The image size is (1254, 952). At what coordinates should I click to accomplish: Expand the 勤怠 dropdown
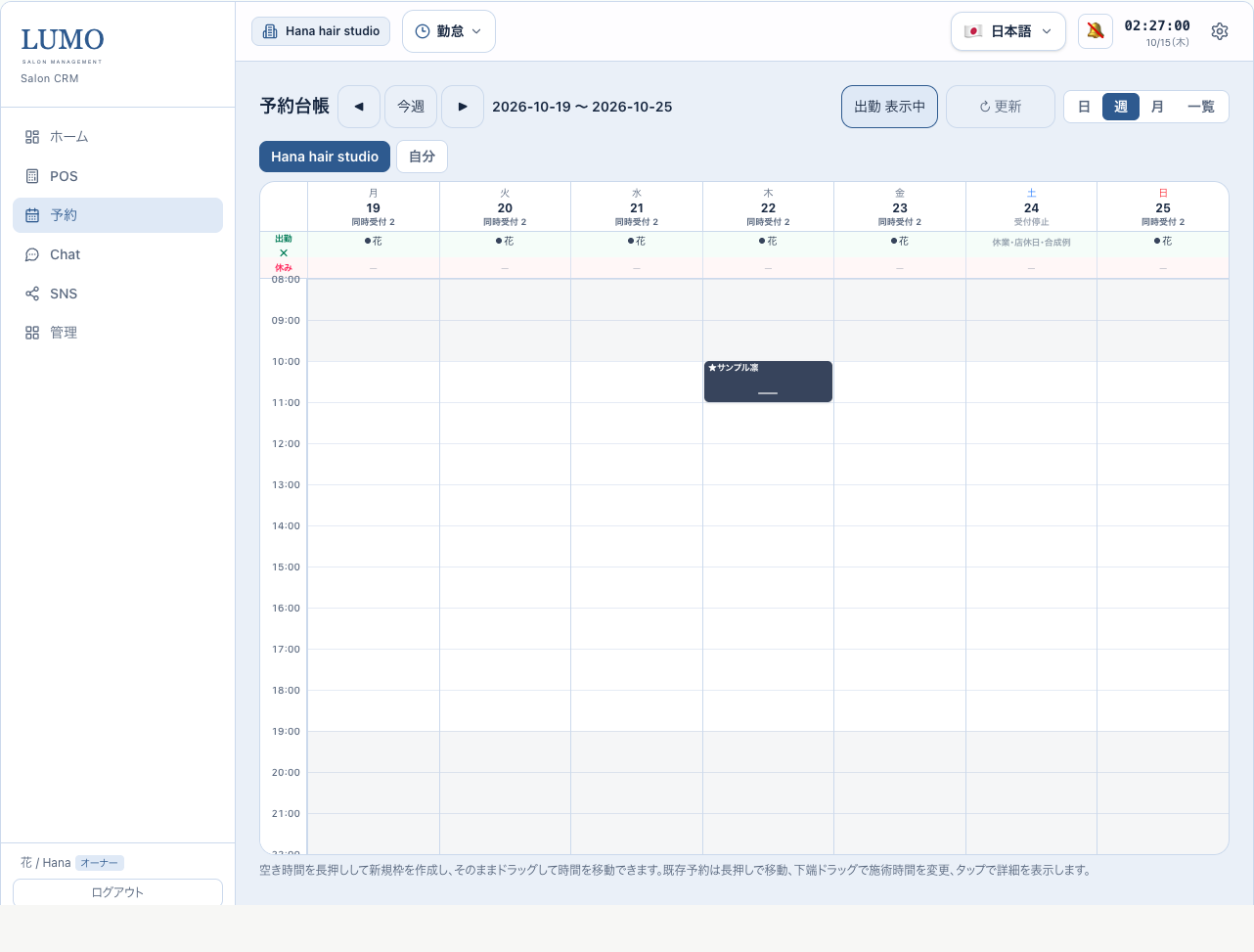(449, 31)
